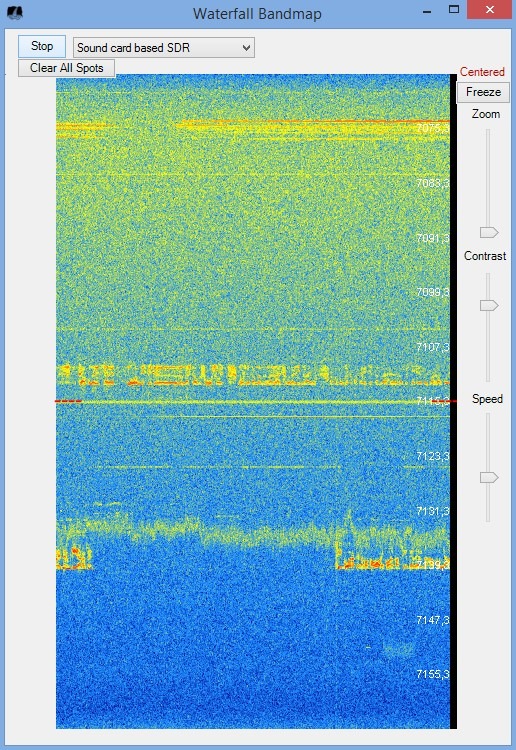Screen dimensions: 516x750
Task: Tune to the 7123,3 frequency label
Action: point(432,456)
